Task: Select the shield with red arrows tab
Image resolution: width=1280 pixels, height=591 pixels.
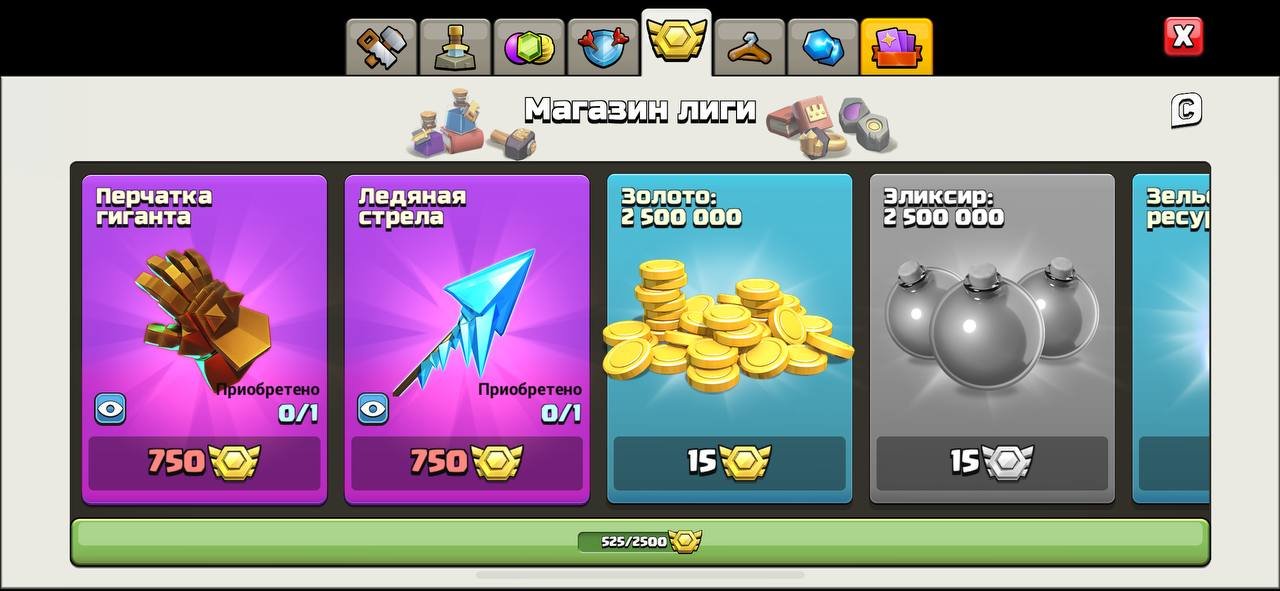Action: (x=603, y=47)
